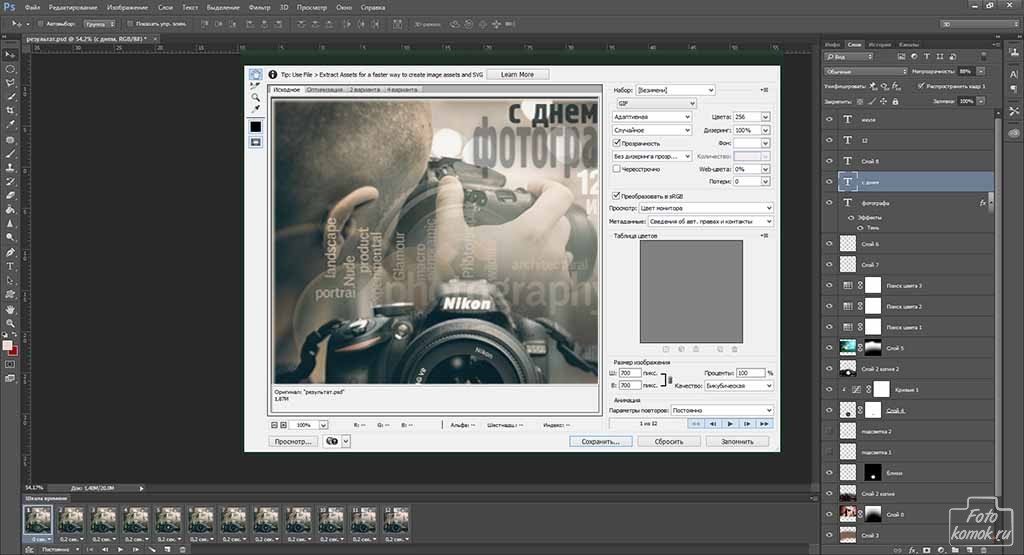The height and width of the screenshot is (555, 1024).
Task: Click the lock all layer icon
Action: point(895,102)
